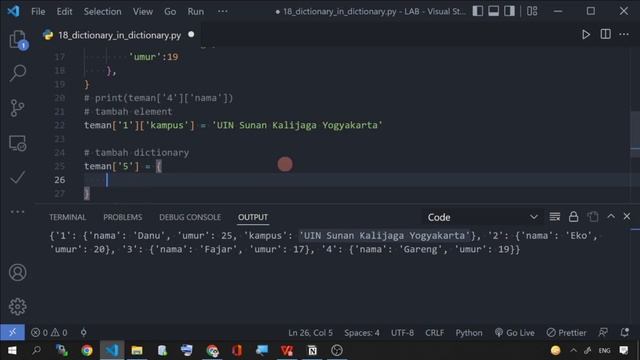Open the Explorer view in activity bar
The image size is (640, 360).
(x=18, y=40)
